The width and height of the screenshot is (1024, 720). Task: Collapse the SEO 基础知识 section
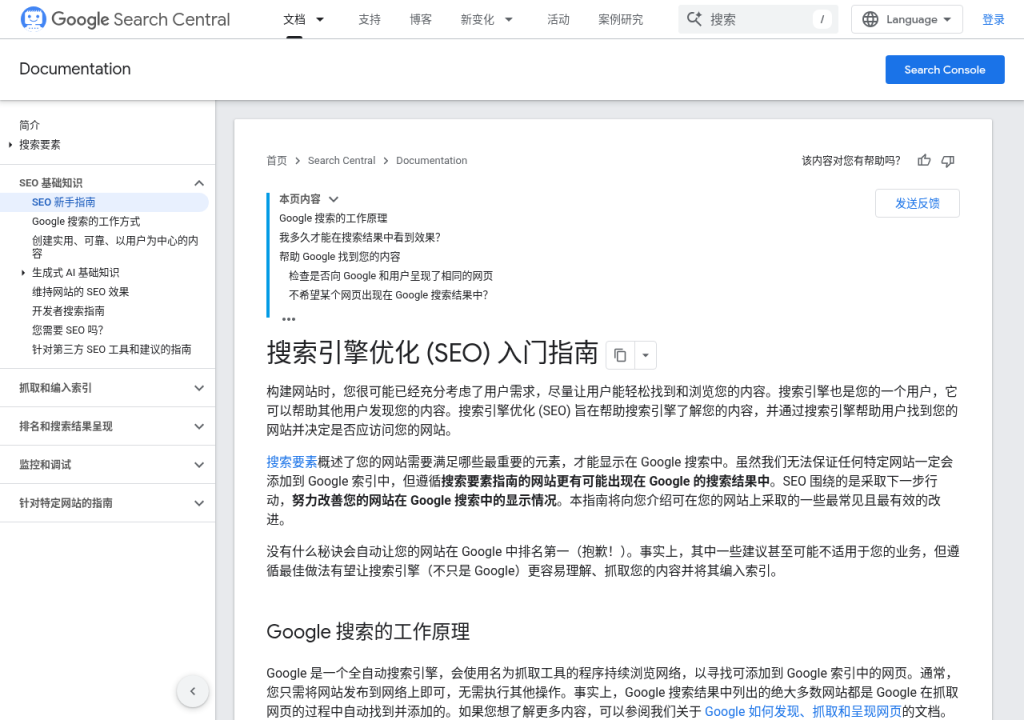point(199,183)
